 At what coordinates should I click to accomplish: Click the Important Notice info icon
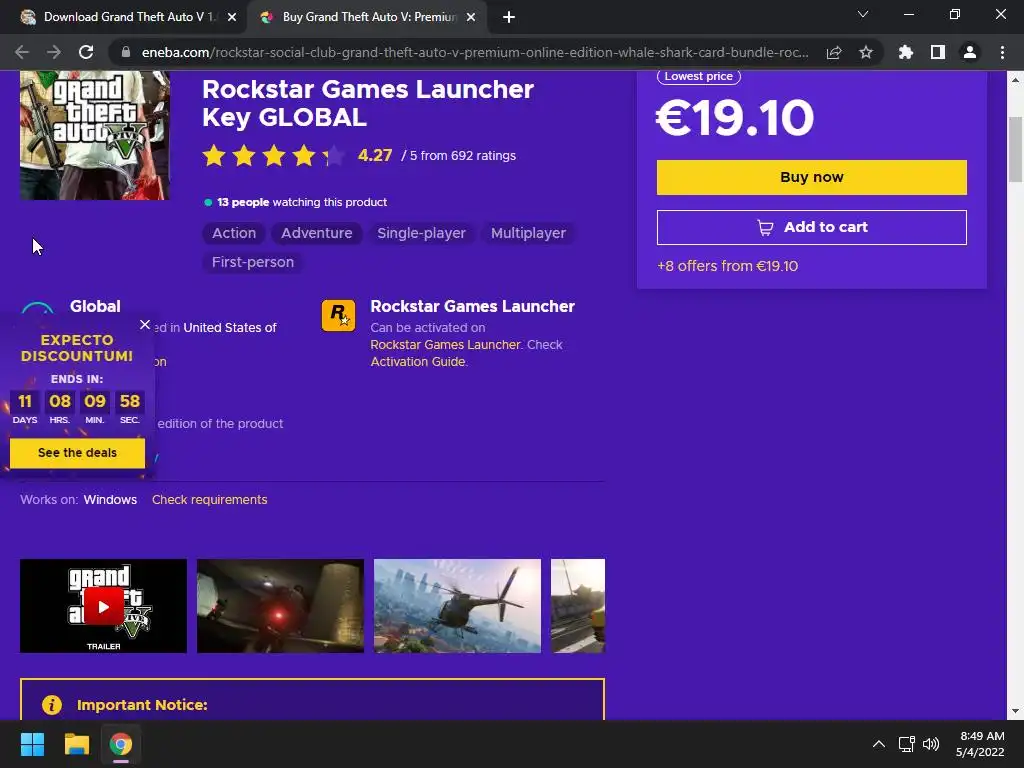[x=52, y=705]
